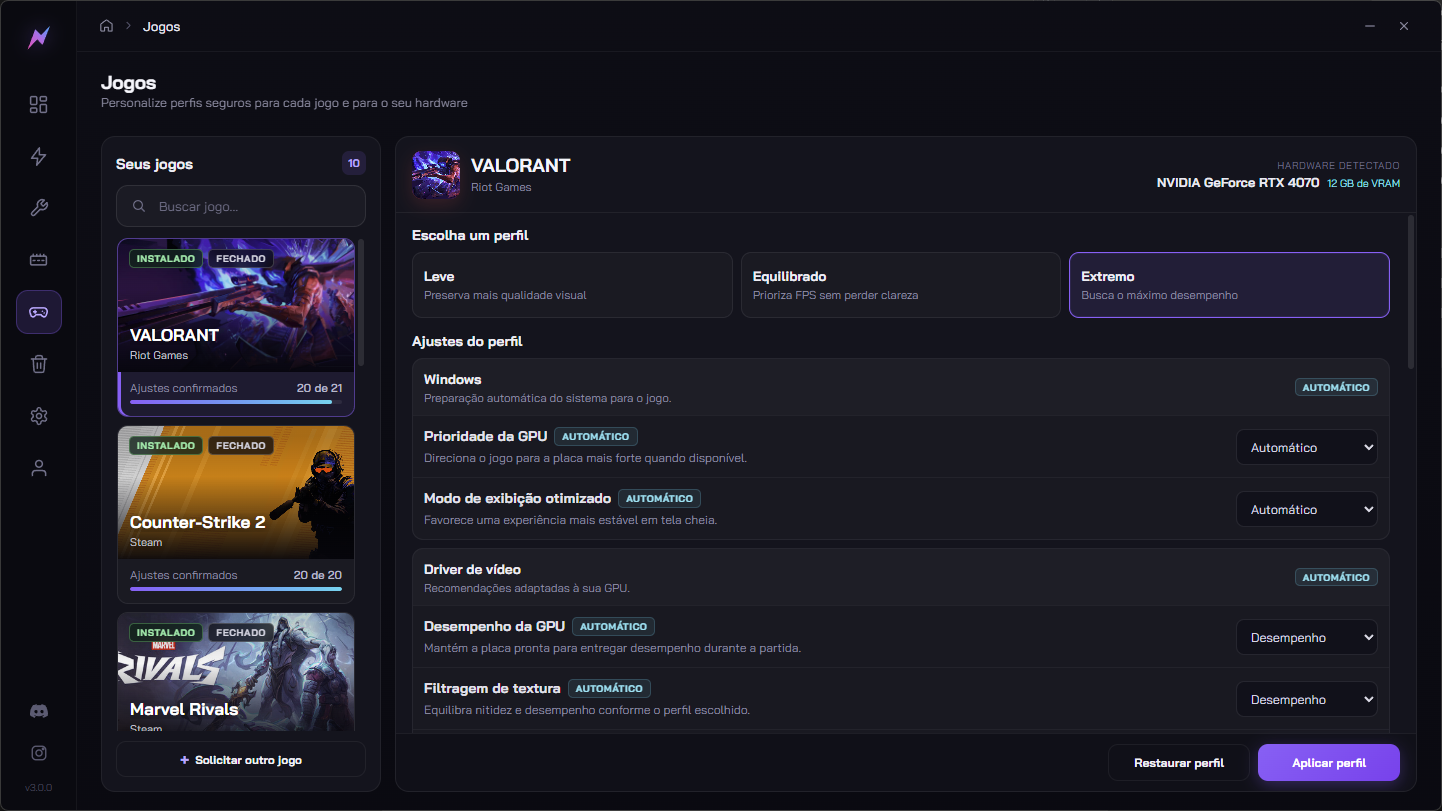Open the Prioridade da GPU dropdown
The image size is (1442, 811).
[x=1307, y=448]
